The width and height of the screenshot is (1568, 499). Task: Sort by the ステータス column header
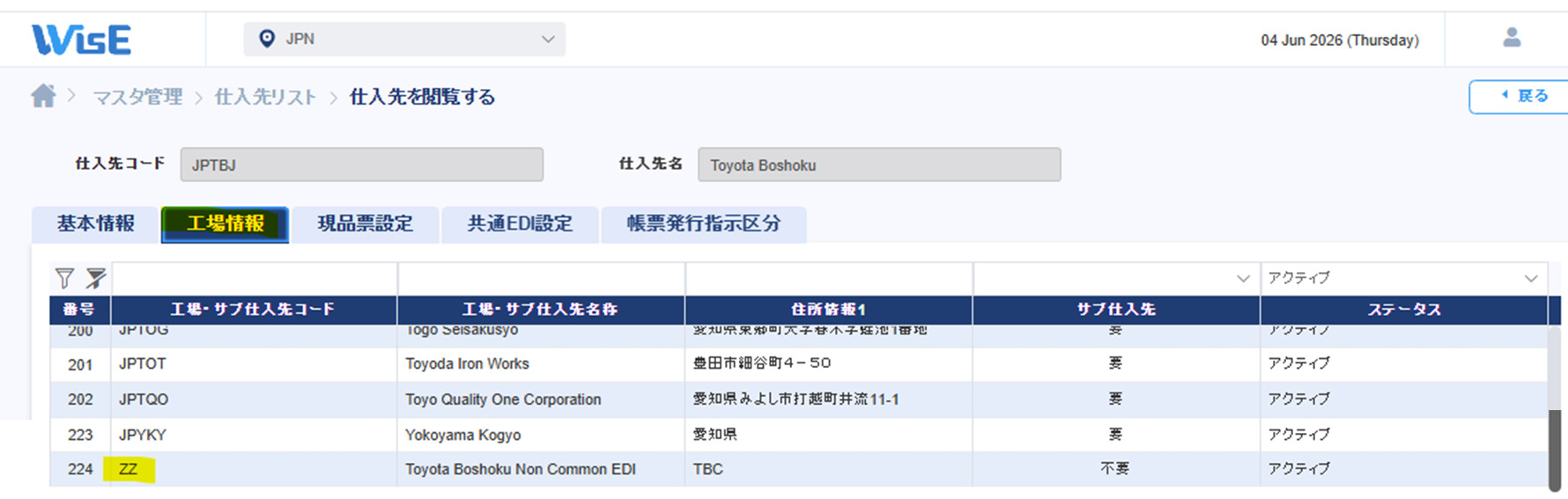1404,309
